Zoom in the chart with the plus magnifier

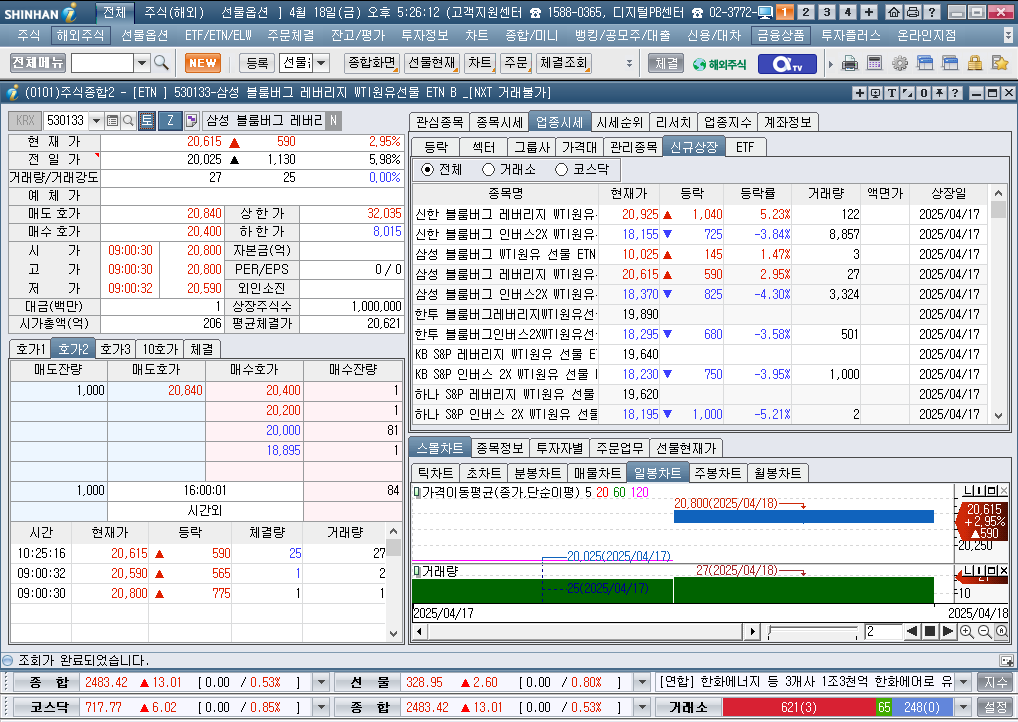[x=967, y=631]
